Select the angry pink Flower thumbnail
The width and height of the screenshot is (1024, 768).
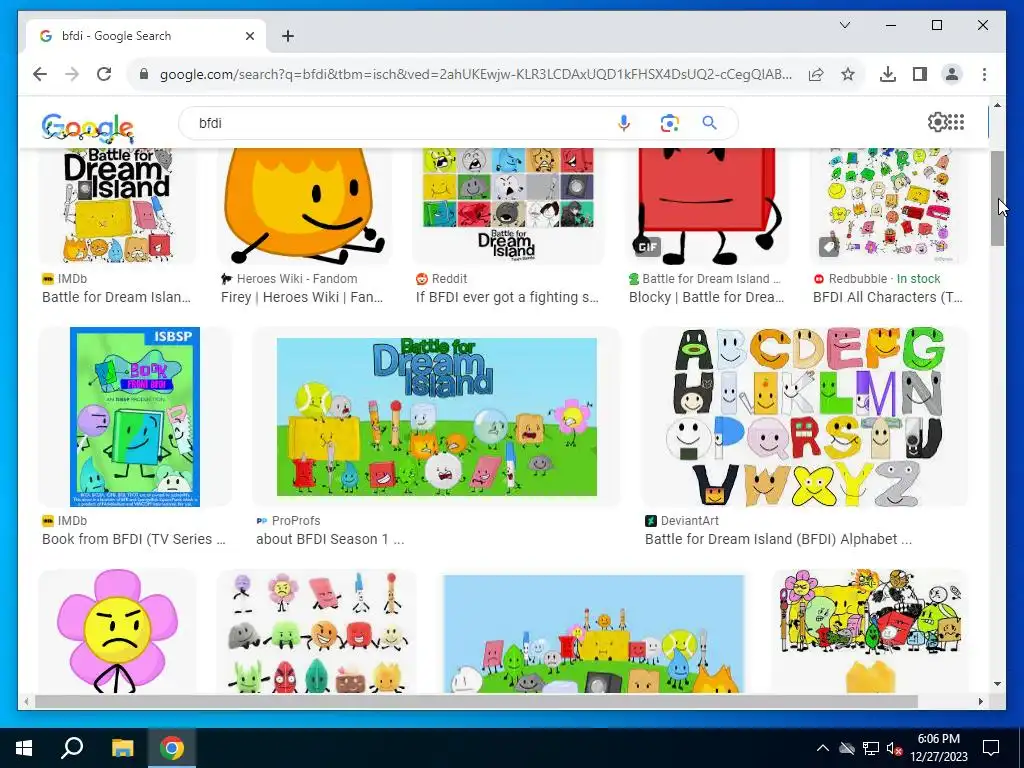(118, 631)
